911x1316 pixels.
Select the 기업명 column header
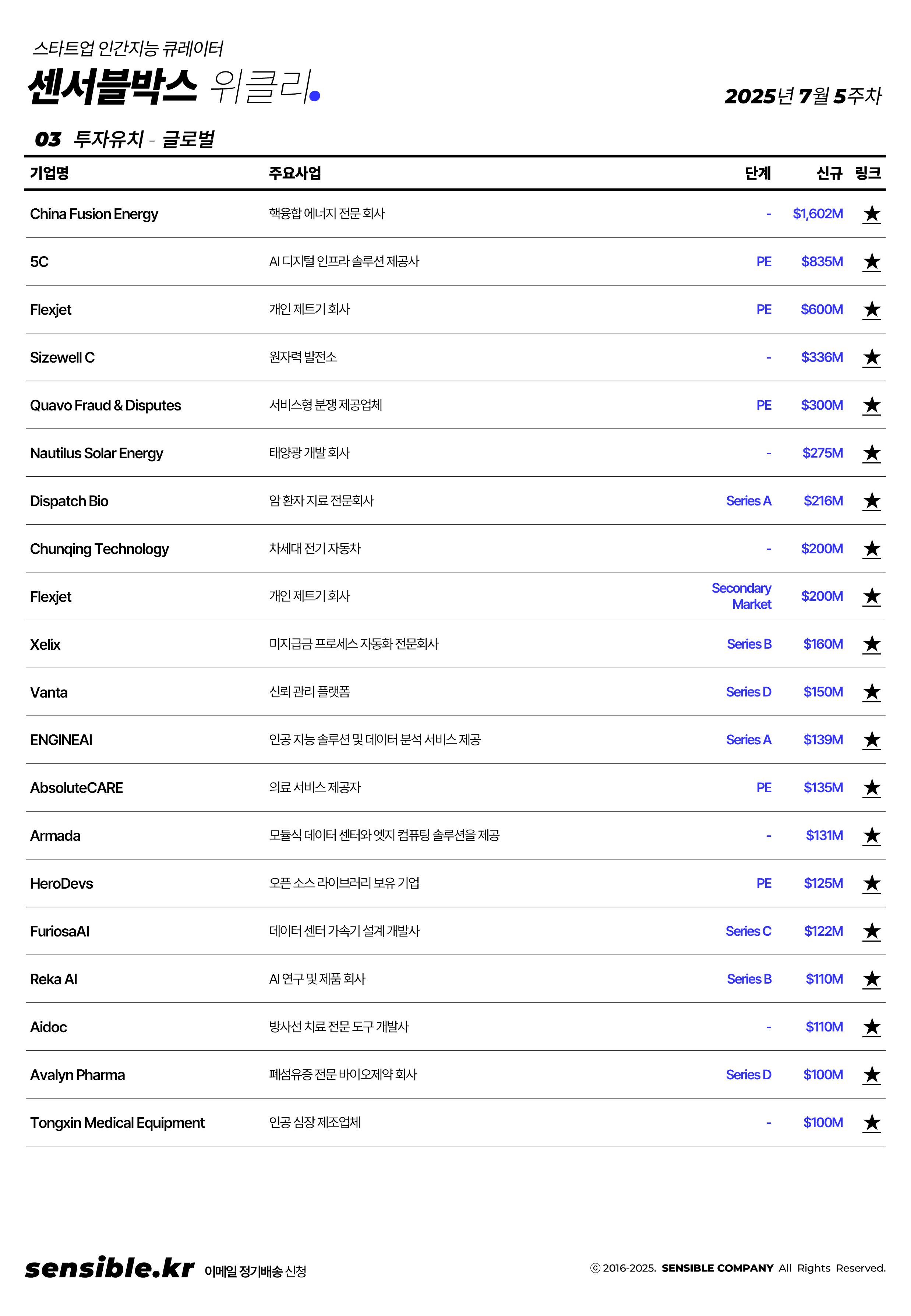(50, 173)
